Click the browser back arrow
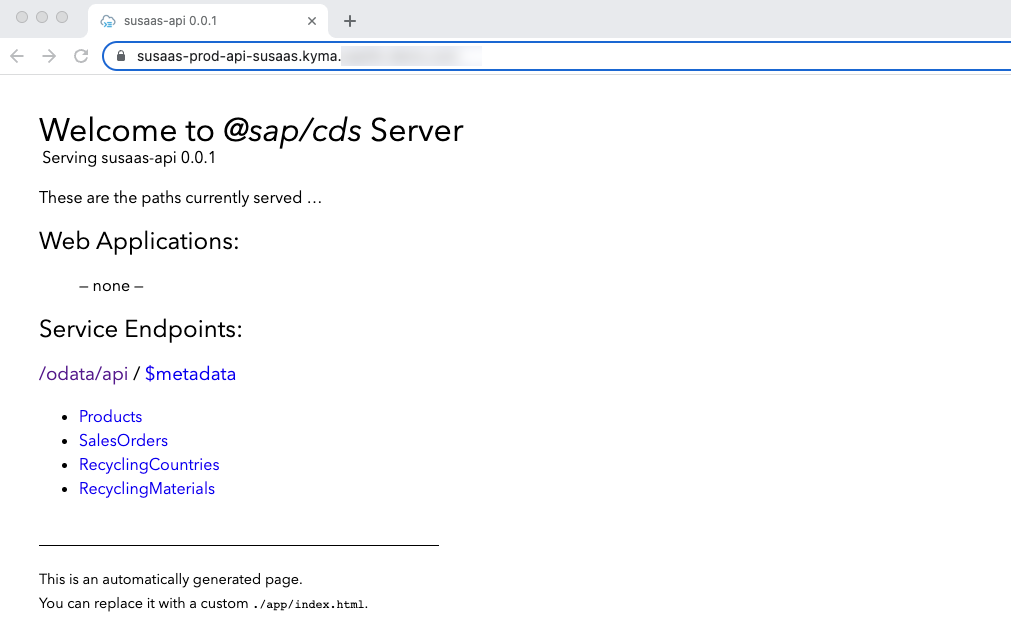Image resolution: width=1011 pixels, height=633 pixels. (x=17, y=56)
